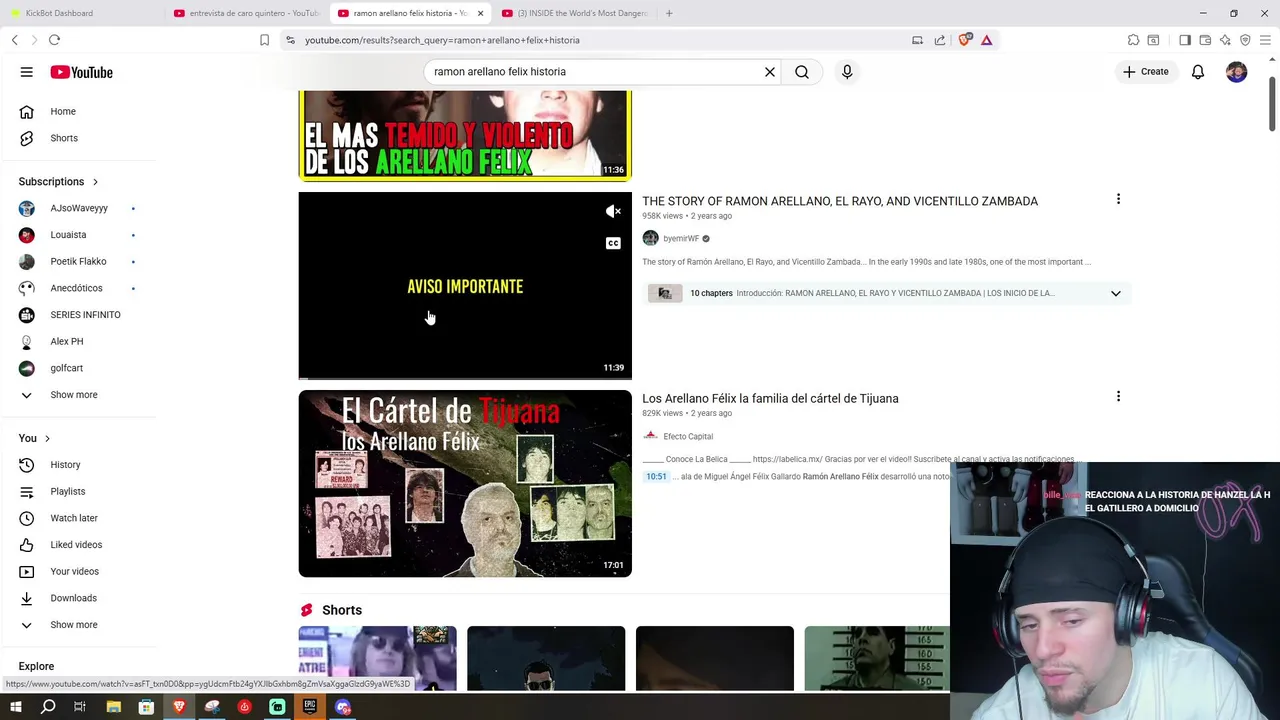1280x720 pixels.
Task: Open THE STORY OF RAMON ARELLANO video title
Action: pos(840,201)
